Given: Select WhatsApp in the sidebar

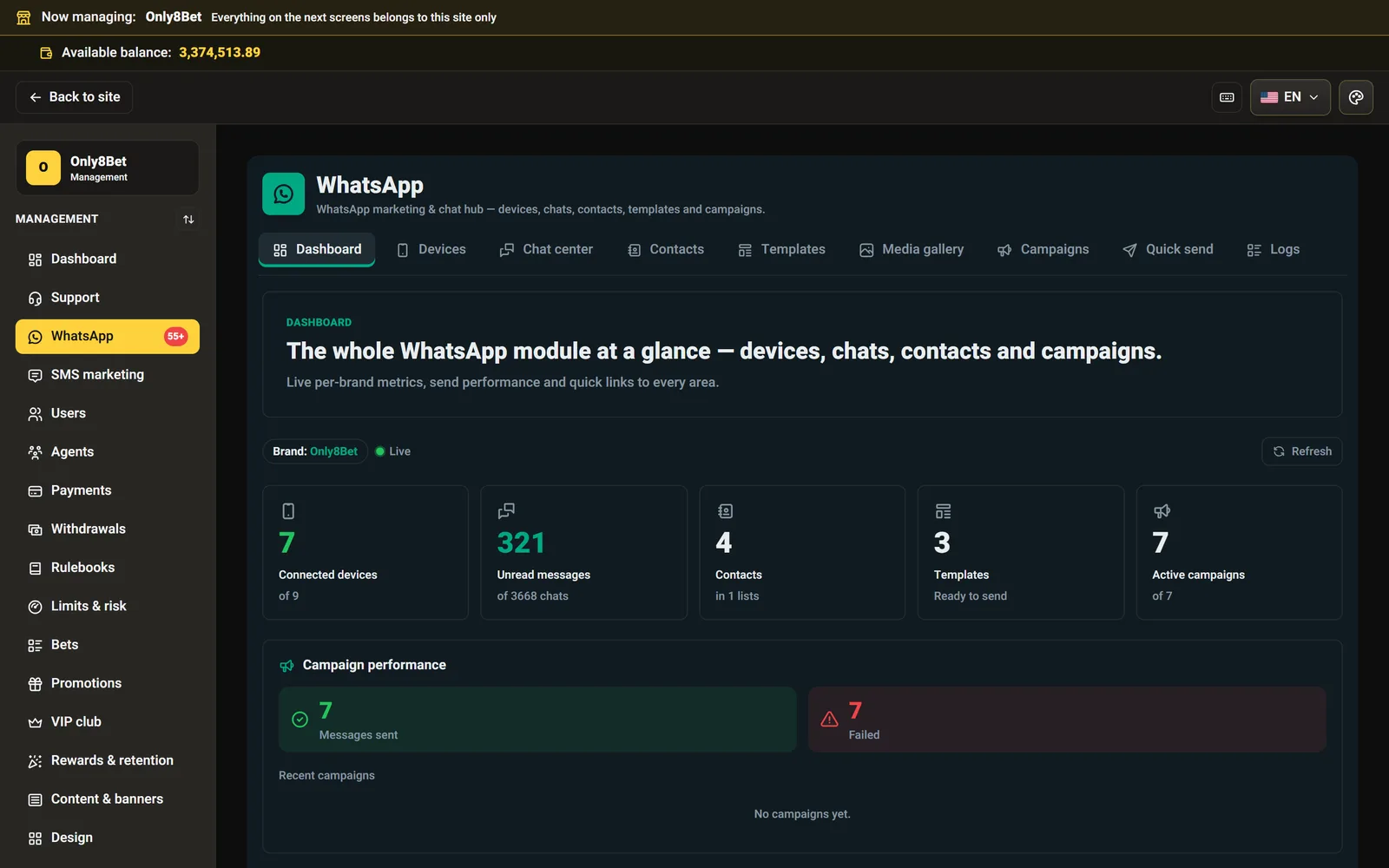Looking at the screenshot, I should 108,337.
